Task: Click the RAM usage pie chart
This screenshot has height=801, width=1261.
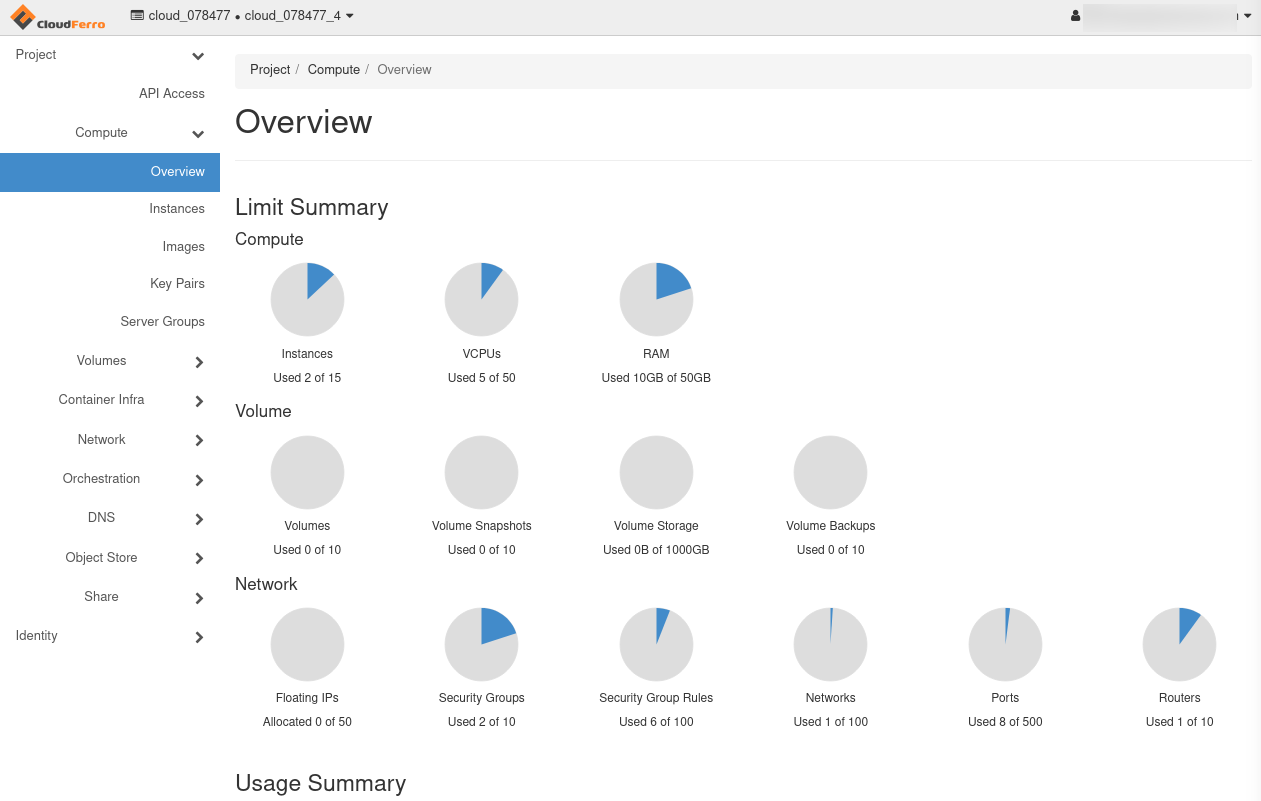Action: [656, 299]
